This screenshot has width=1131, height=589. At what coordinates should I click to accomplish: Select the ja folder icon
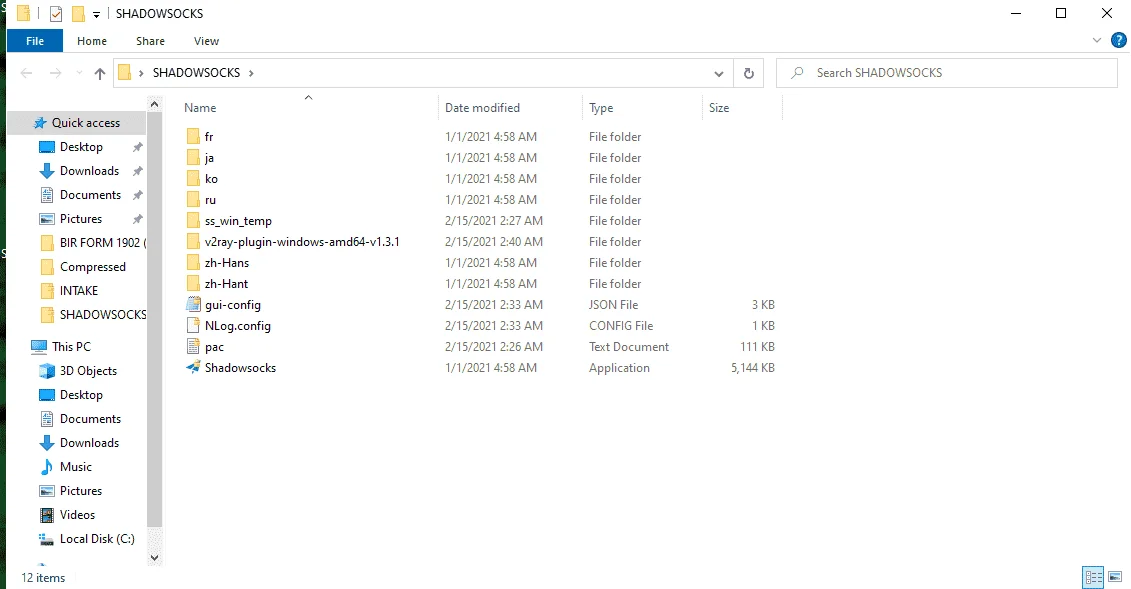193,157
